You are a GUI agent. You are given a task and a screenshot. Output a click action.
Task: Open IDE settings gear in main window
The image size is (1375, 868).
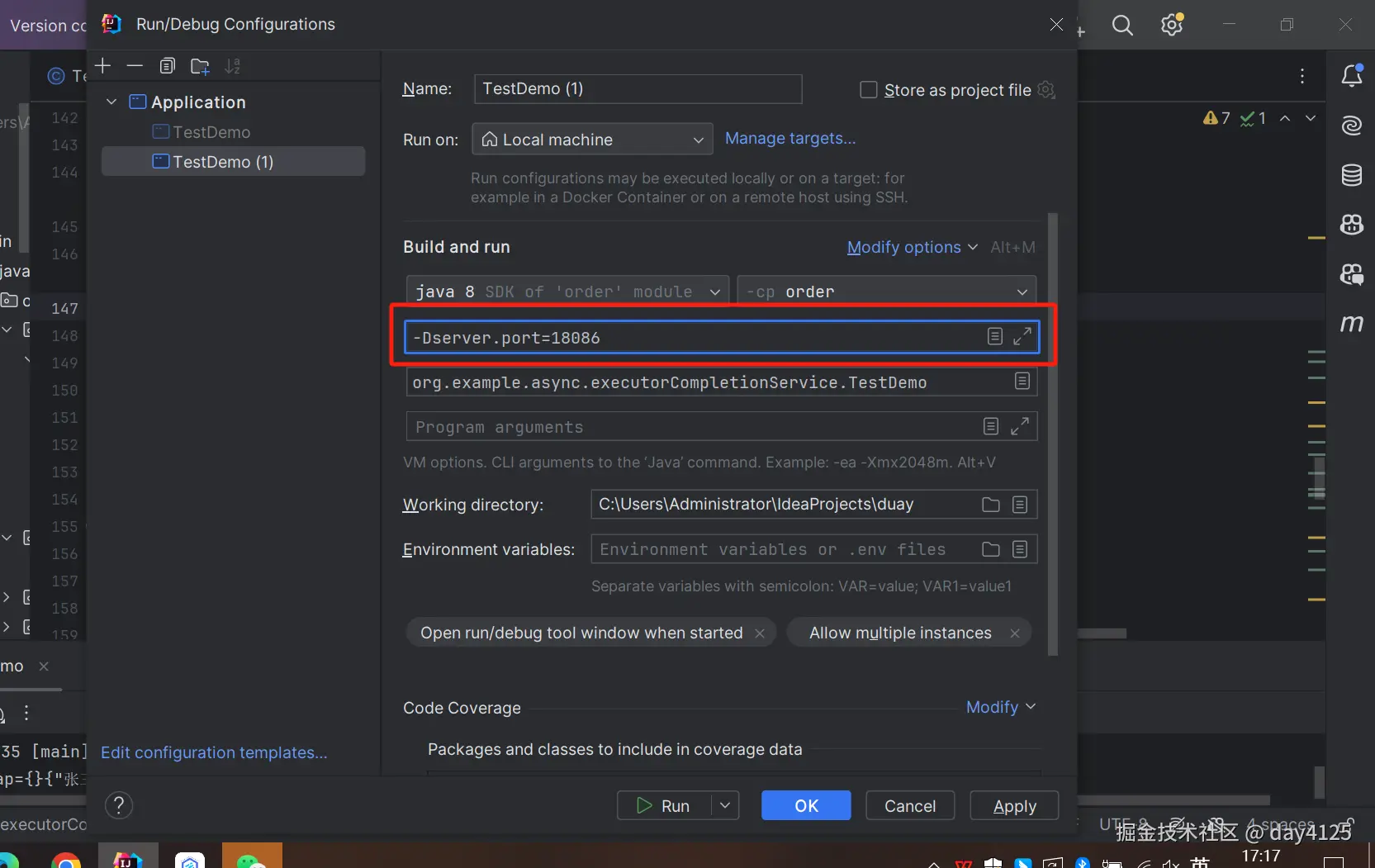(1172, 25)
